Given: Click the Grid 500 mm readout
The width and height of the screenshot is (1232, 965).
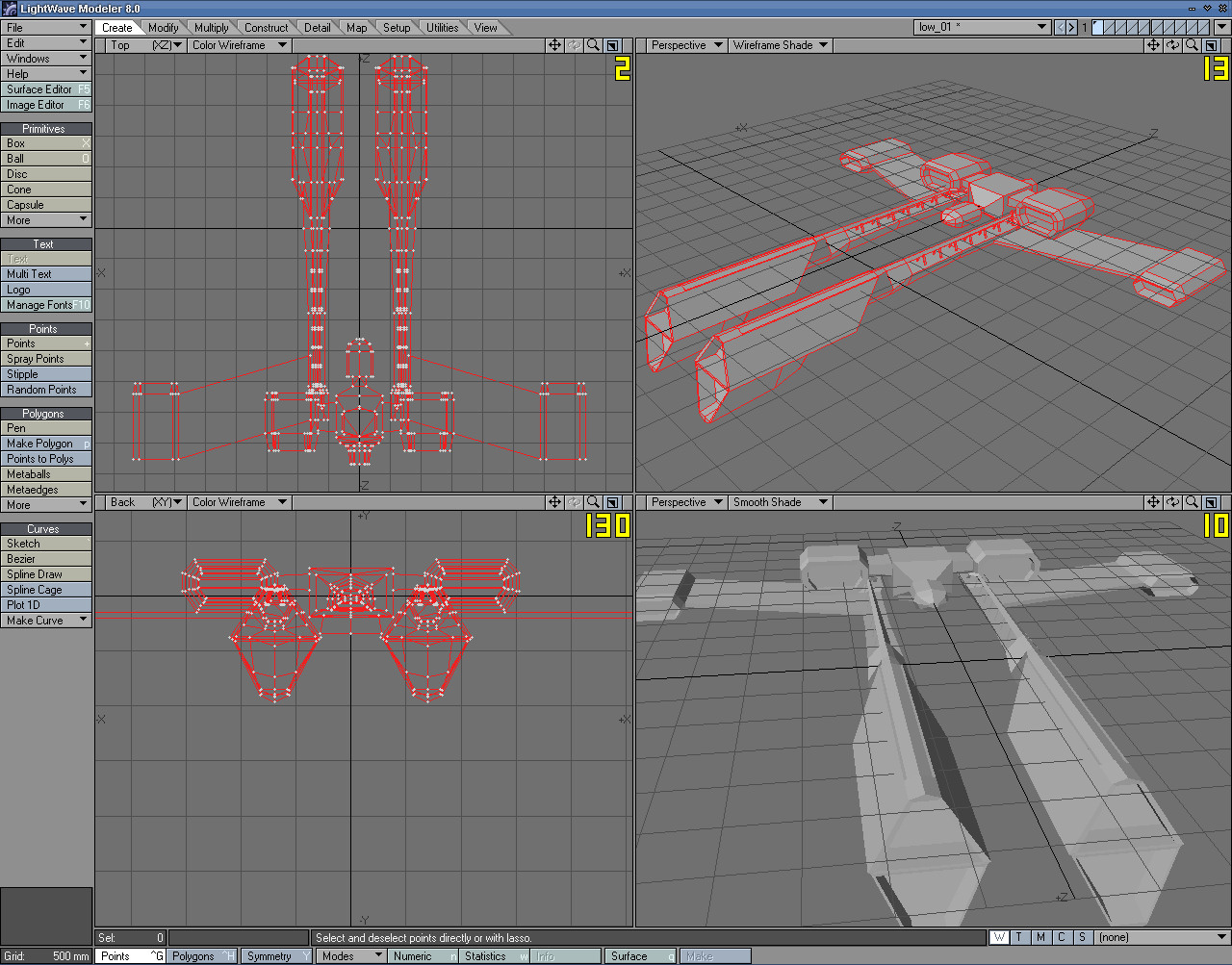Looking at the screenshot, I should 46,956.
